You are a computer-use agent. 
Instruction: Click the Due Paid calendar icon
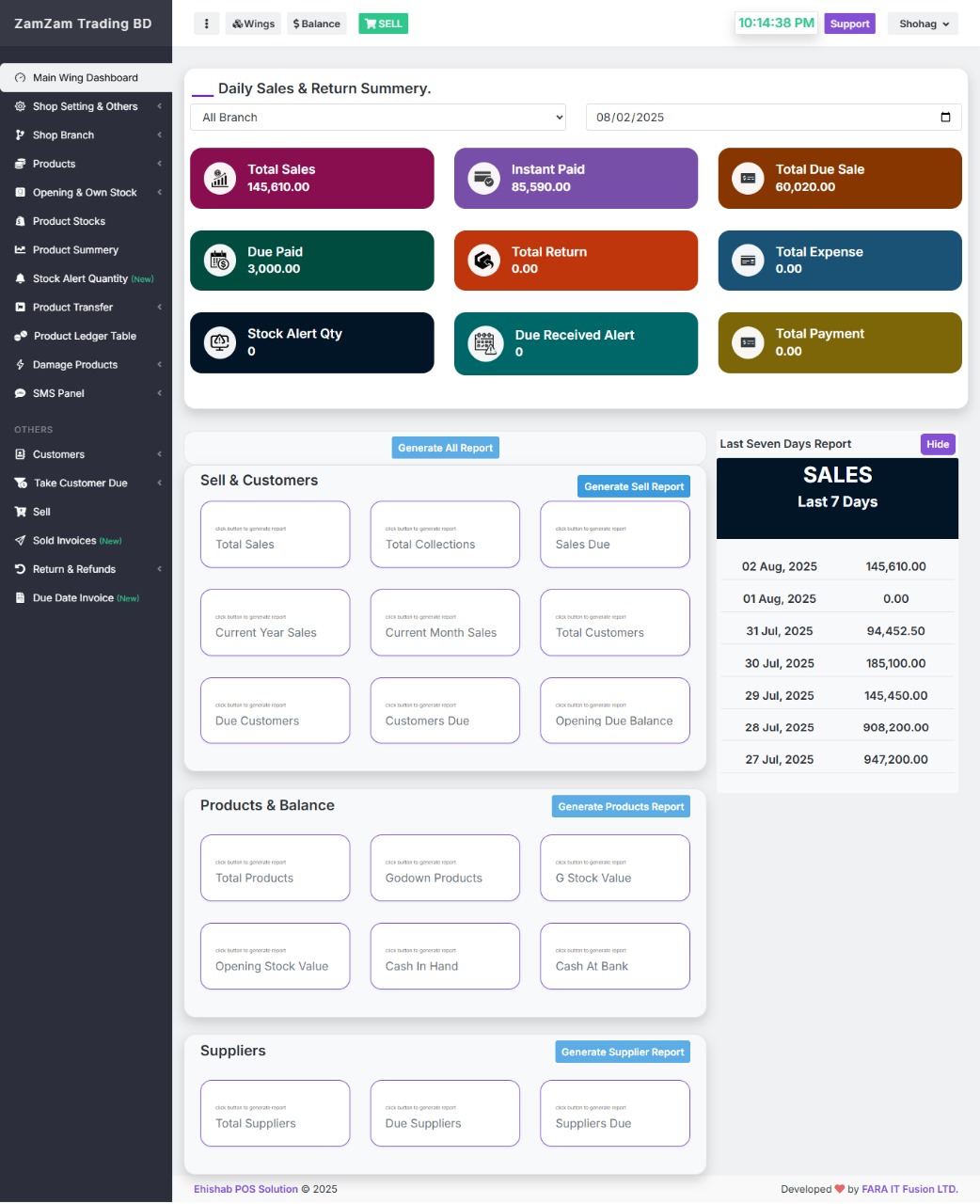point(220,261)
